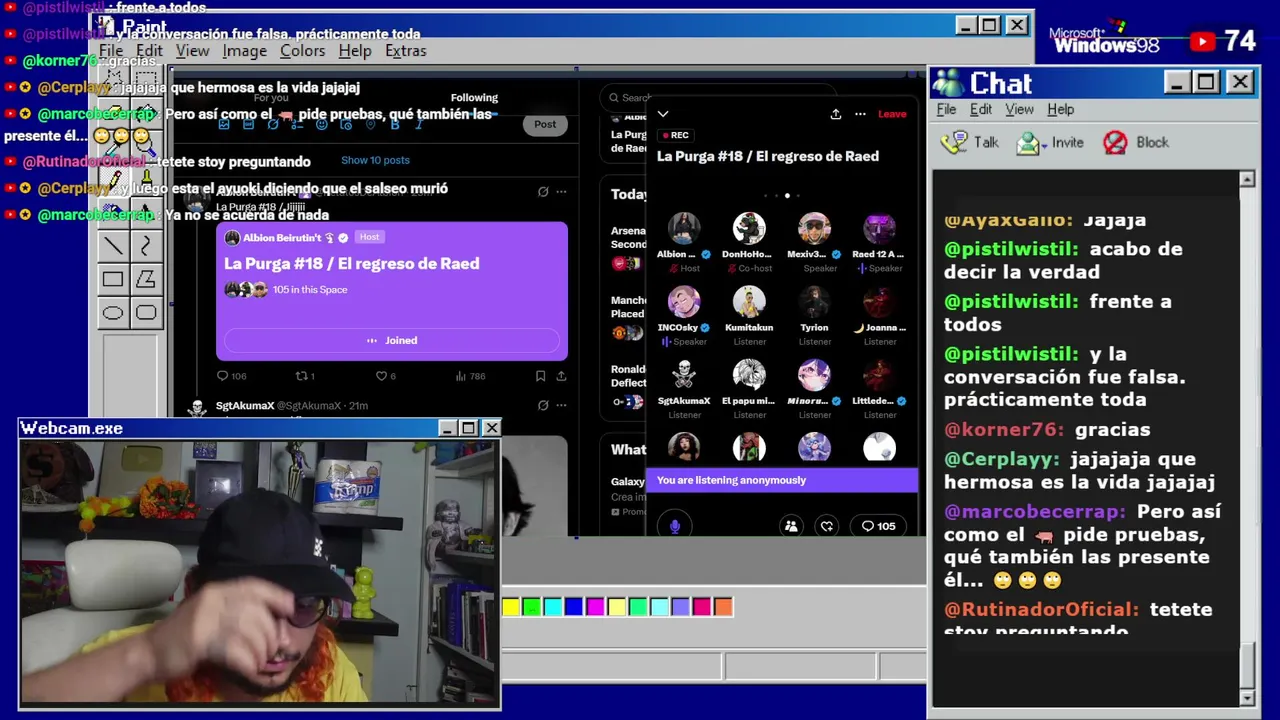The height and width of the screenshot is (720, 1280).
Task: Click the Grok icon on SgtAkumaX's post
Action: [x=543, y=406]
